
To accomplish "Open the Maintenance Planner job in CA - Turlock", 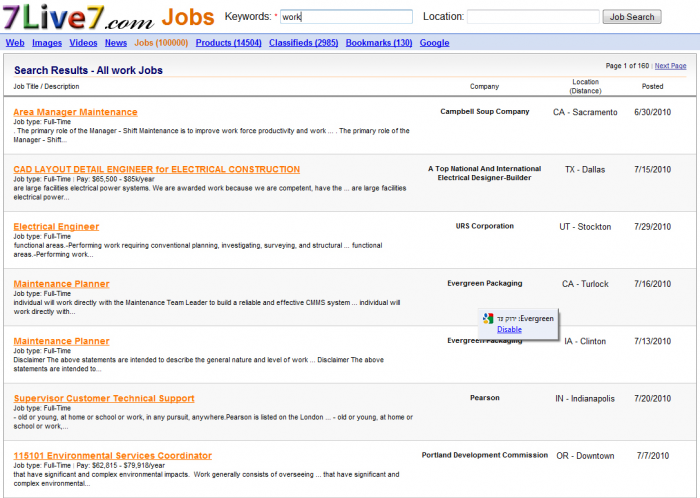I will pos(61,284).
